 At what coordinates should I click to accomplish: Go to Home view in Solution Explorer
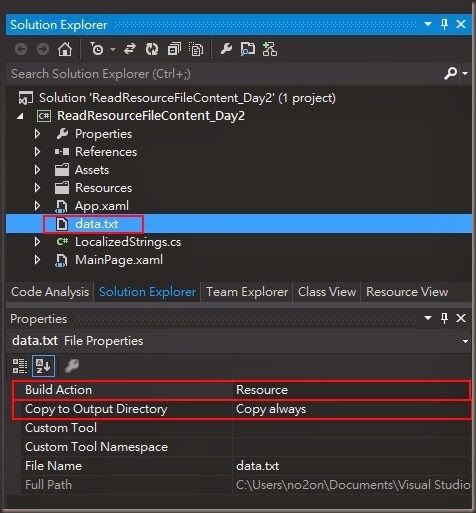pyautogui.click(x=65, y=49)
